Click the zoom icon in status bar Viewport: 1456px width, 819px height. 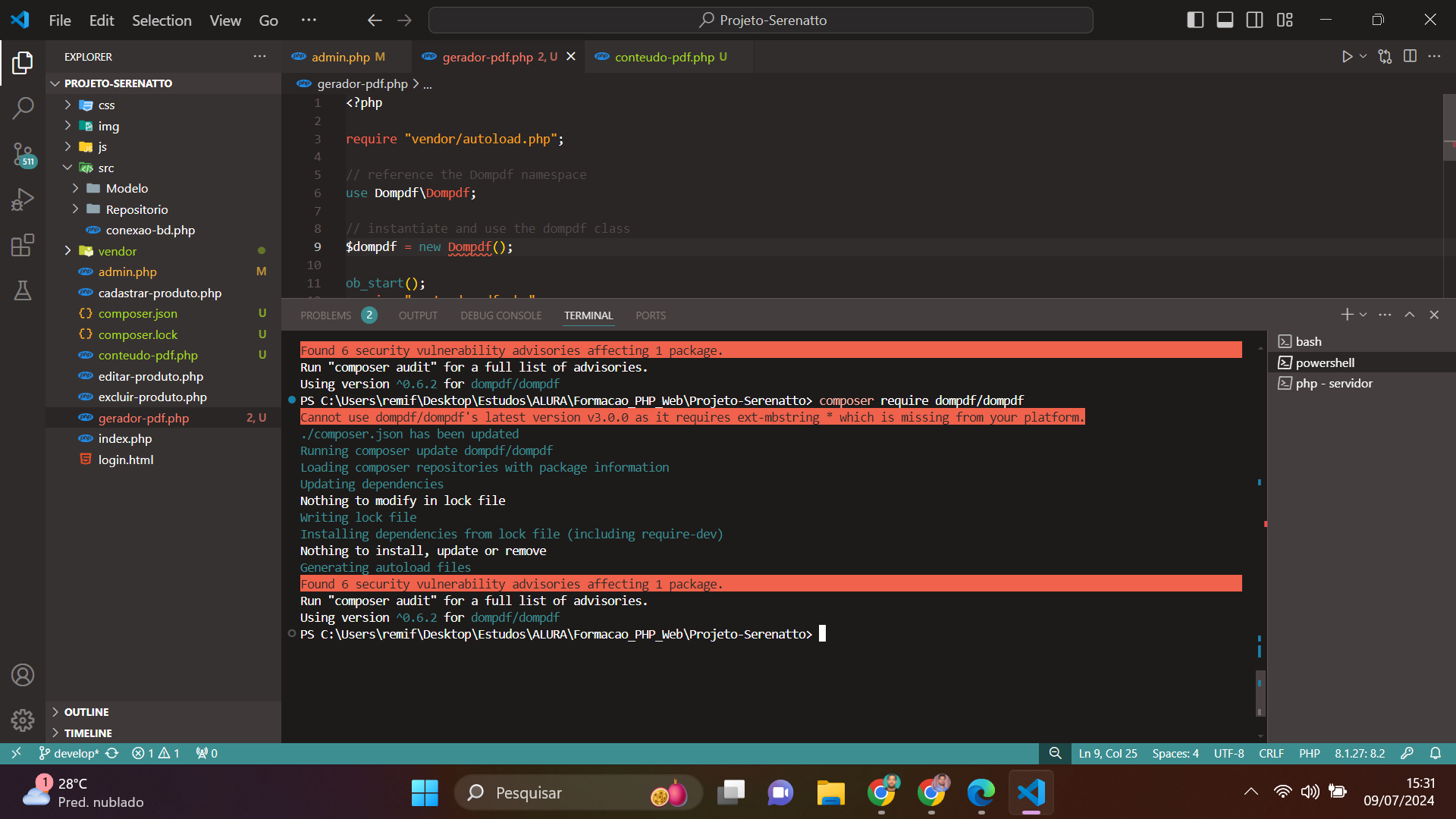(x=1055, y=753)
